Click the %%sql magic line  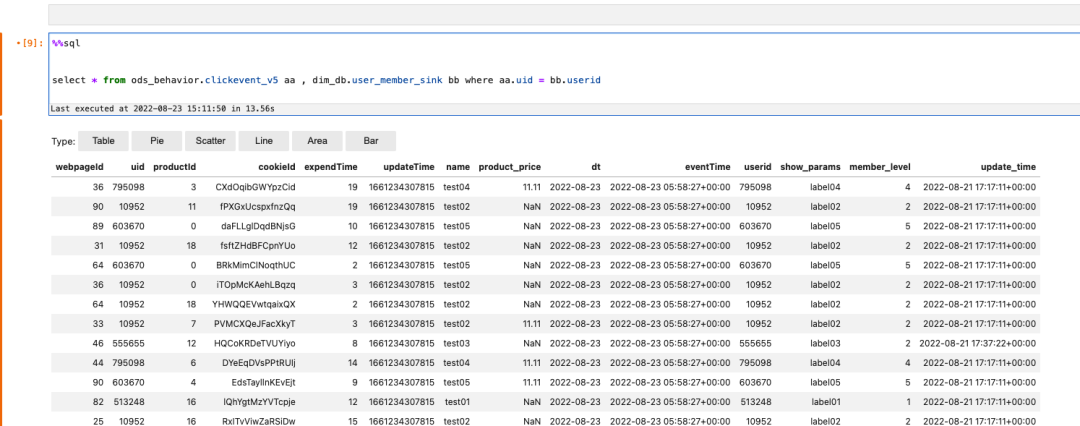67,43
